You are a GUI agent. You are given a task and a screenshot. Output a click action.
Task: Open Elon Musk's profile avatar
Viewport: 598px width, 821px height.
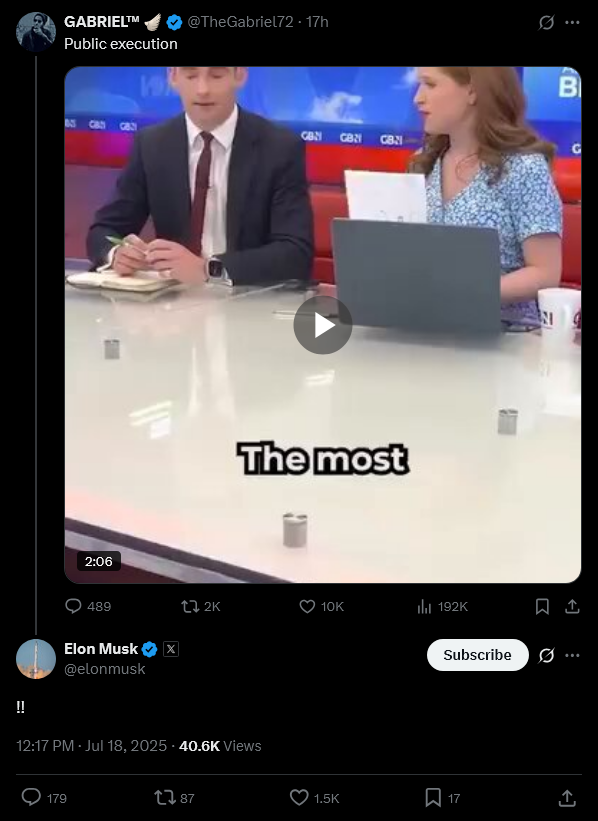[36, 659]
